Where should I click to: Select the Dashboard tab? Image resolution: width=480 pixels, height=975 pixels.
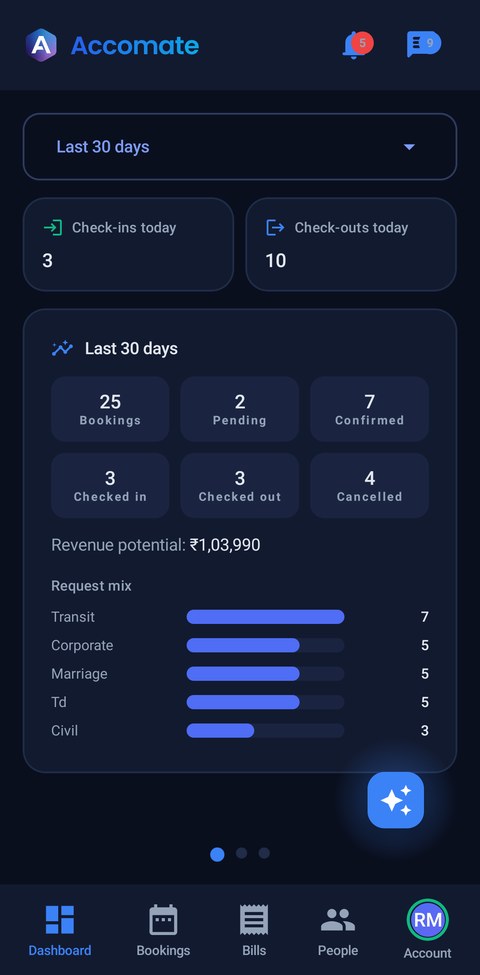coord(60,930)
